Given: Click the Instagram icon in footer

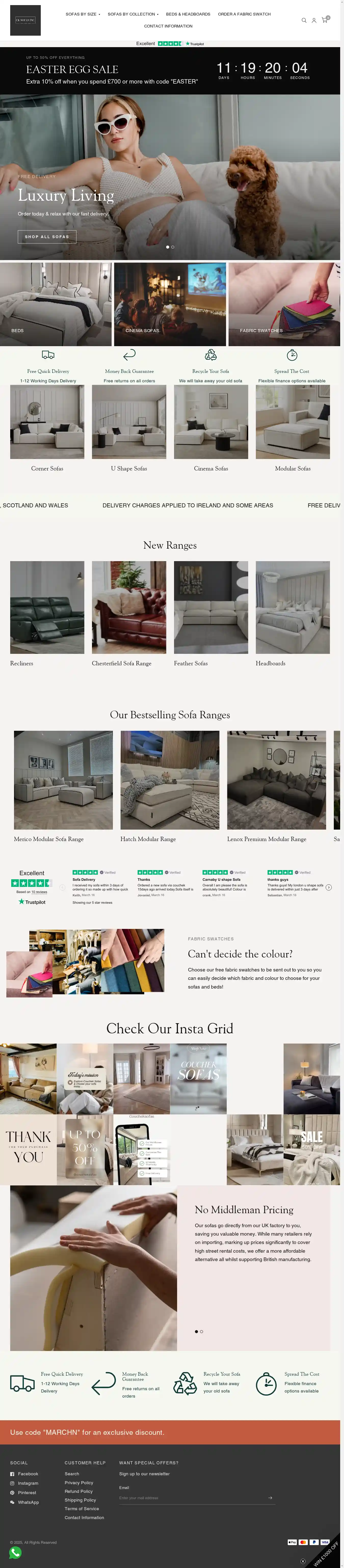Looking at the screenshot, I should pos(12,1483).
